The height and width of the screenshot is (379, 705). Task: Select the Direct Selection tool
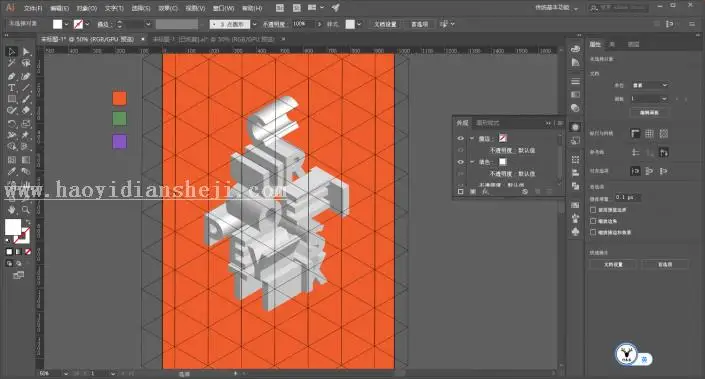26,52
